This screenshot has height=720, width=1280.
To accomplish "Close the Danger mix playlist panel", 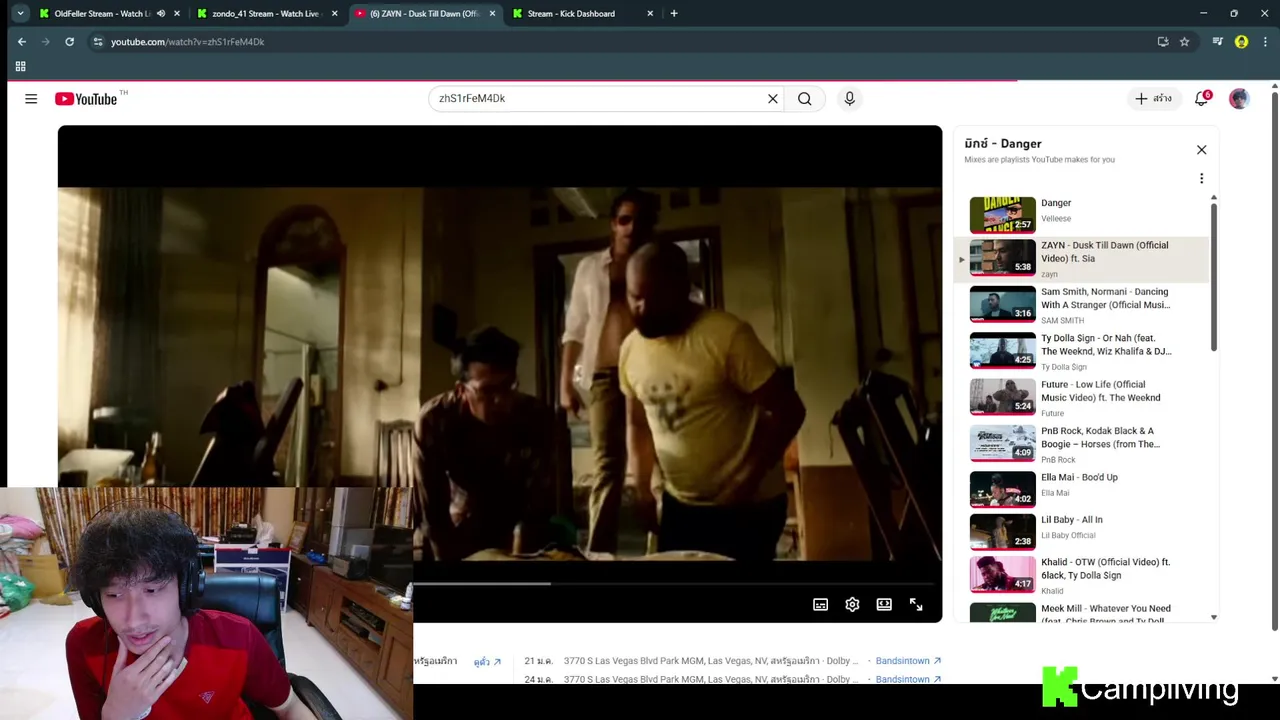I will click(1201, 150).
